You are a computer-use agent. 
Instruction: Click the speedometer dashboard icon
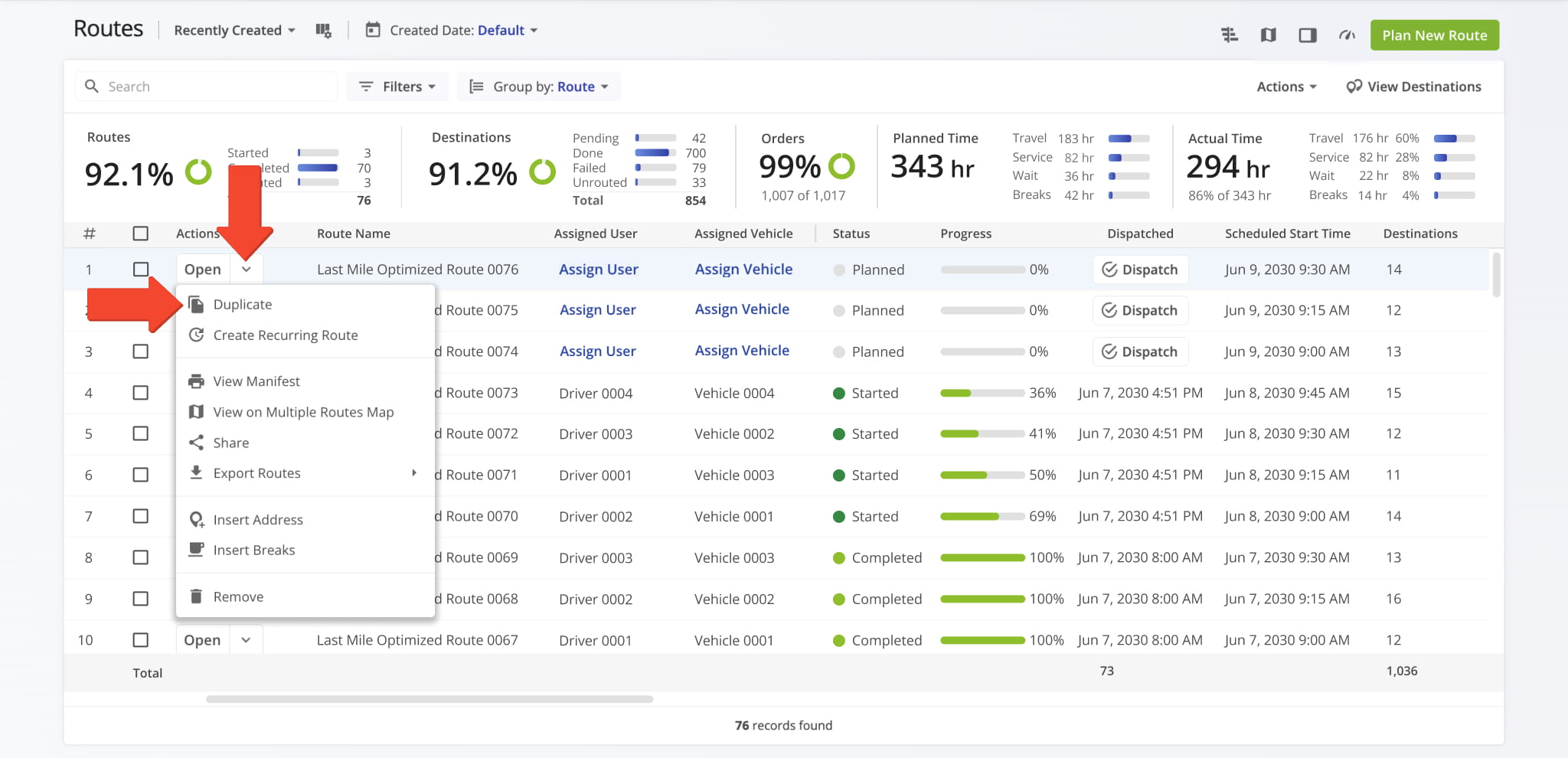click(1347, 35)
